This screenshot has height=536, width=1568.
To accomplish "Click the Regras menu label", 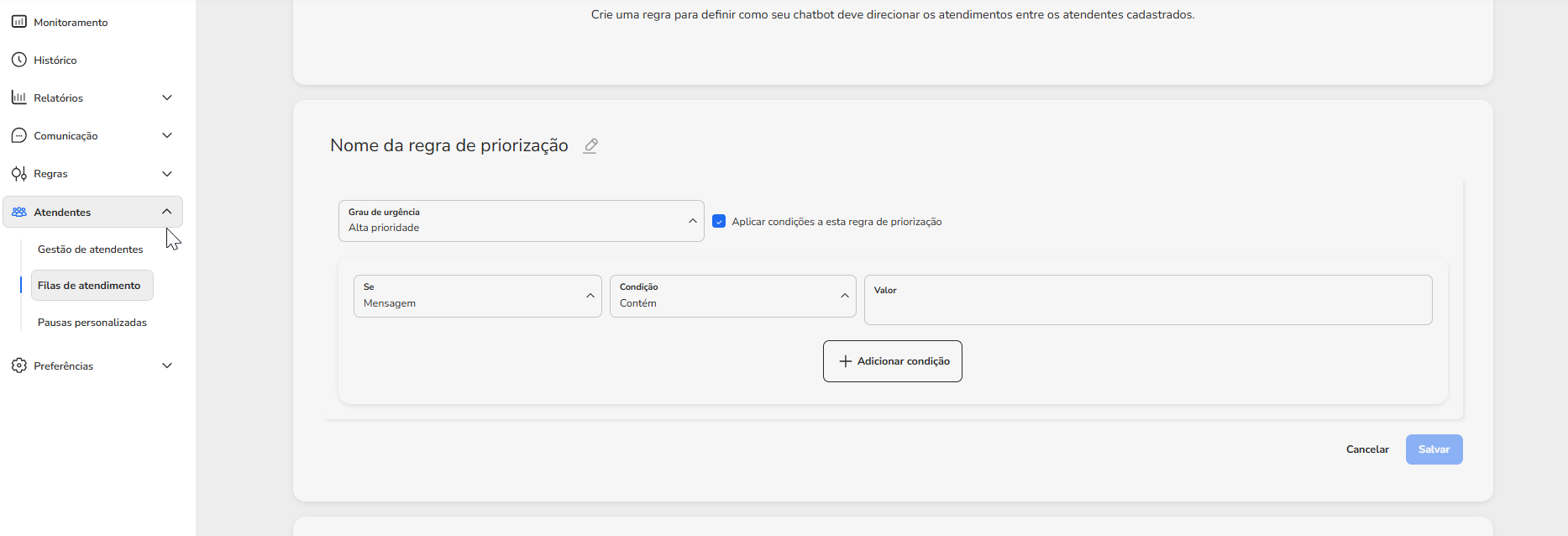I will 50,174.
